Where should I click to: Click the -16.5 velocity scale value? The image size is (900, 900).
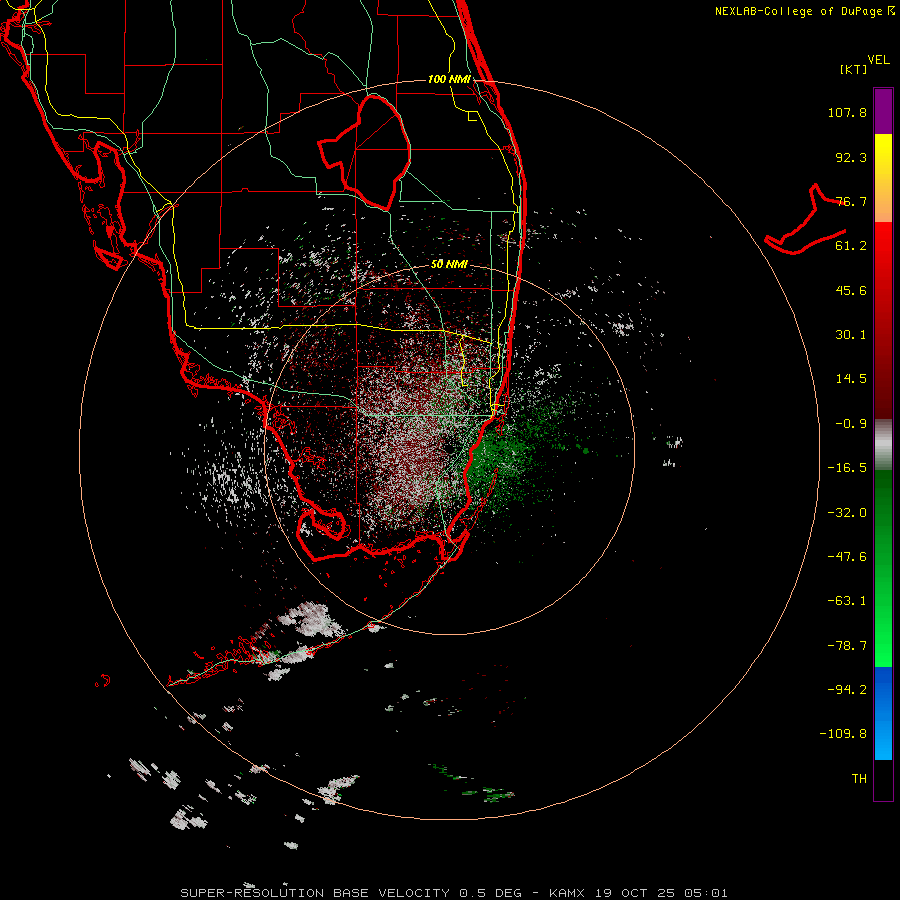847,468
